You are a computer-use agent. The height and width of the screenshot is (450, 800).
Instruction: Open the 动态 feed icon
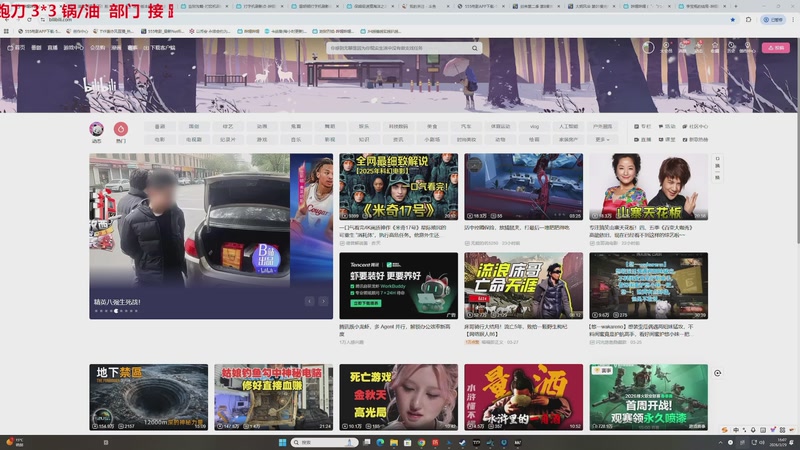pyautogui.click(x=96, y=130)
